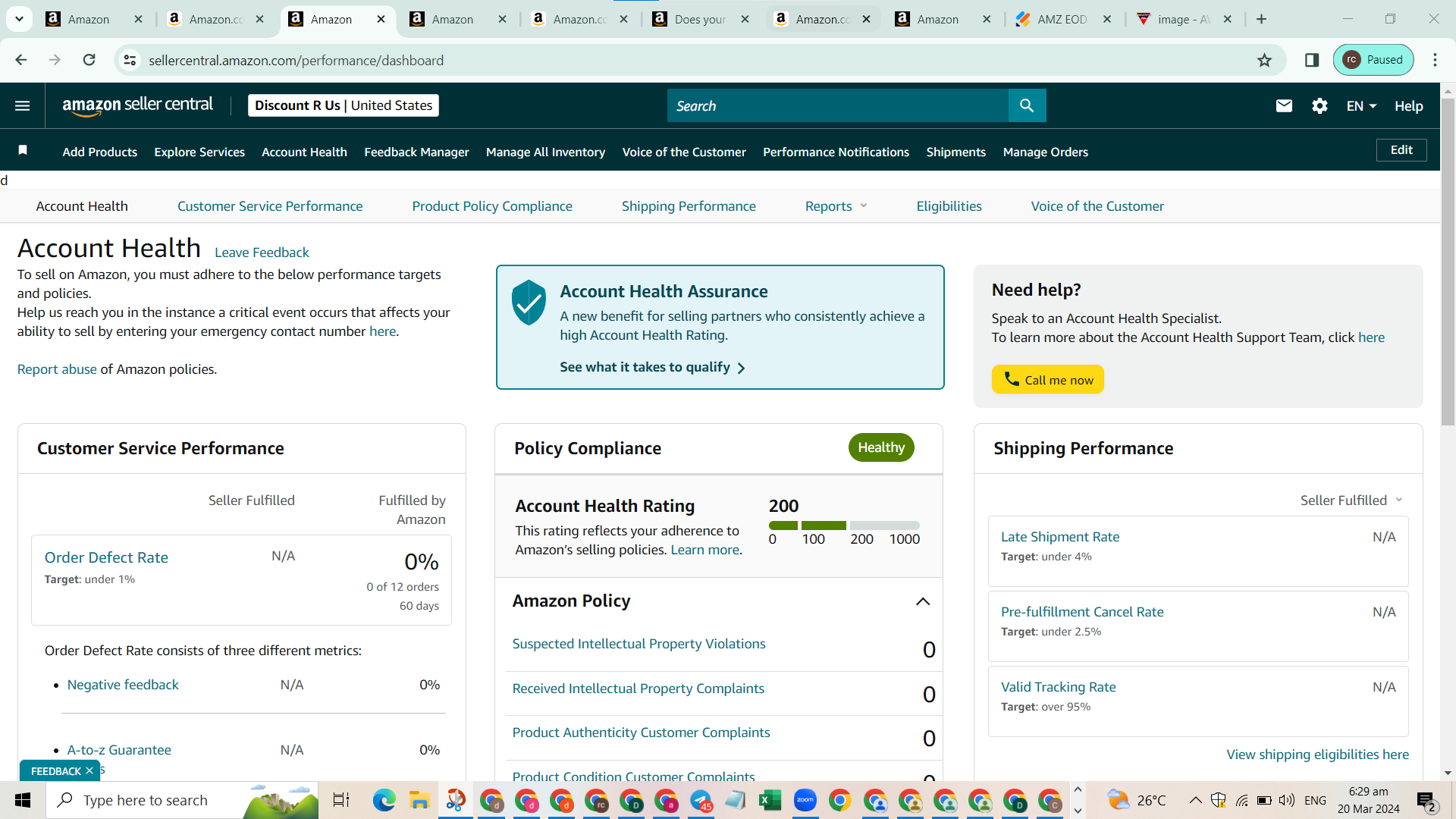The width and height of the screenshot is (1456, 819).
Task: Click the Seller Central search field
Action: click(x=838, y=105)
